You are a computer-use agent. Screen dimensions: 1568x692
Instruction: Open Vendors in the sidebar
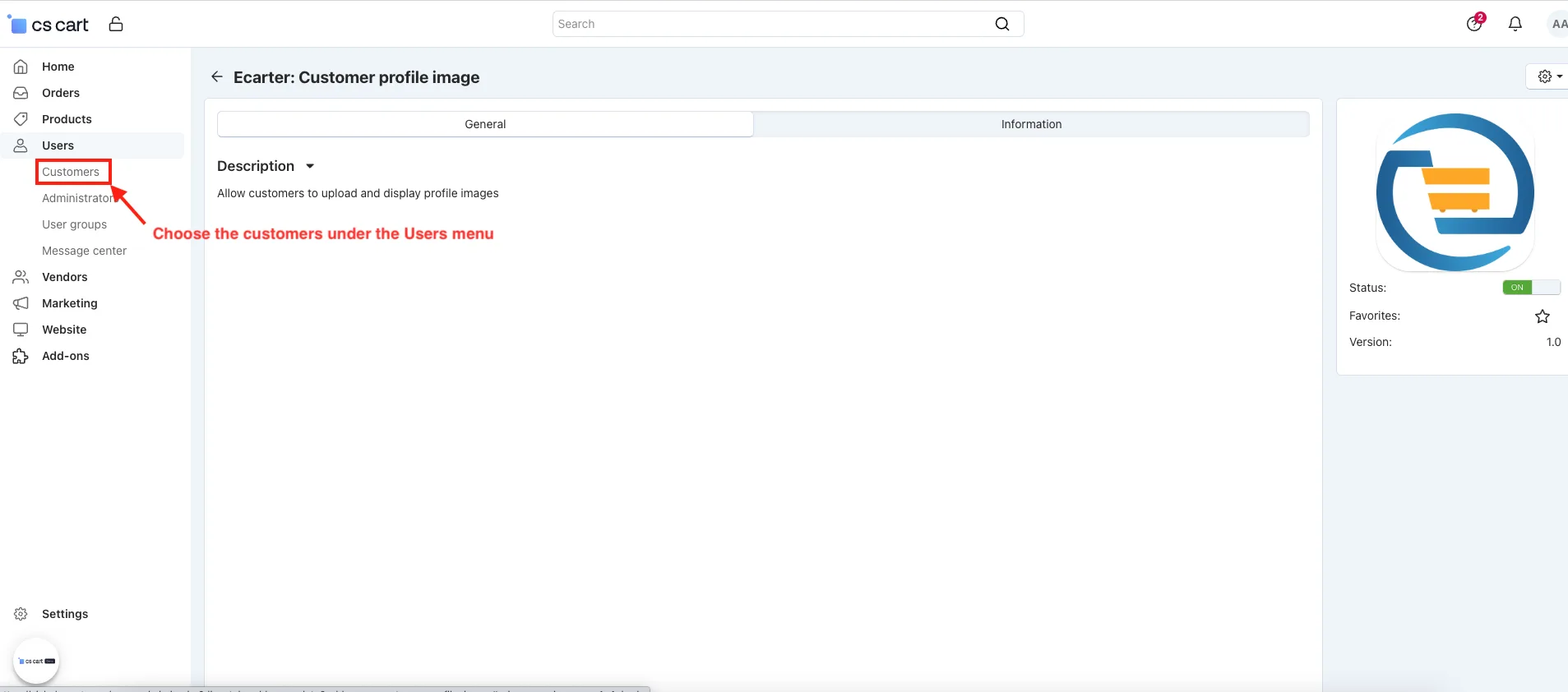coord(65,277)
